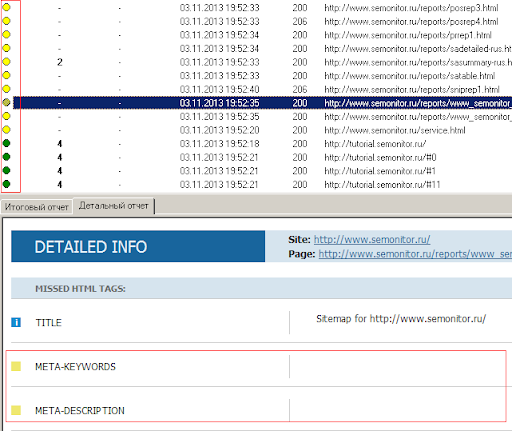
Task: Click status code 206 in posrep4.html row
Action: pos(300,21)
